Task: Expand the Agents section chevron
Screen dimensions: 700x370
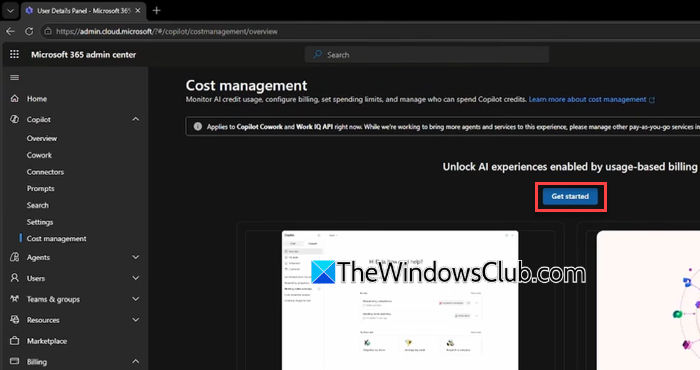Action: click(x=136, y=257)
